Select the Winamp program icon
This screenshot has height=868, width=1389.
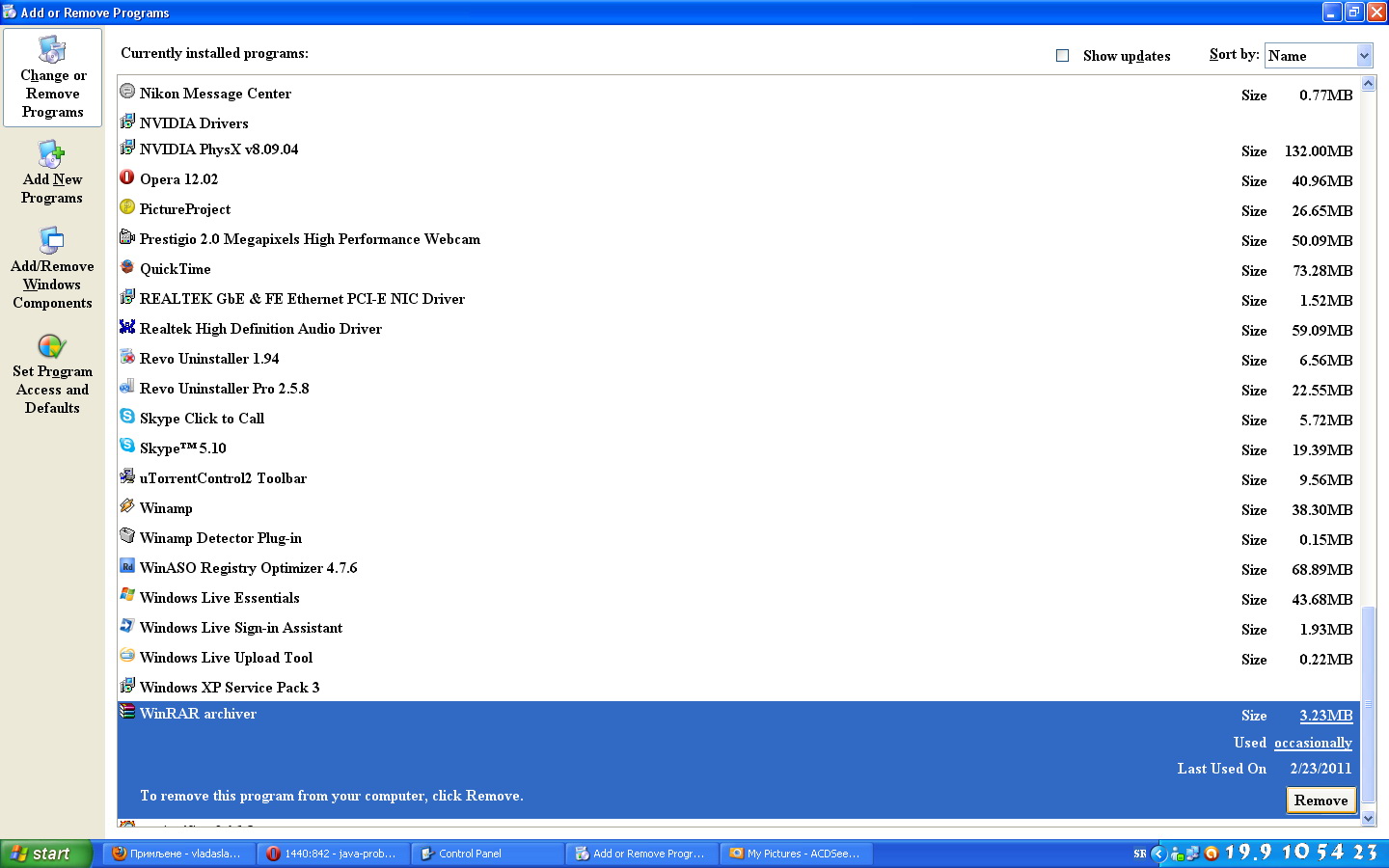pyautogui.click(x=127, y=506)
